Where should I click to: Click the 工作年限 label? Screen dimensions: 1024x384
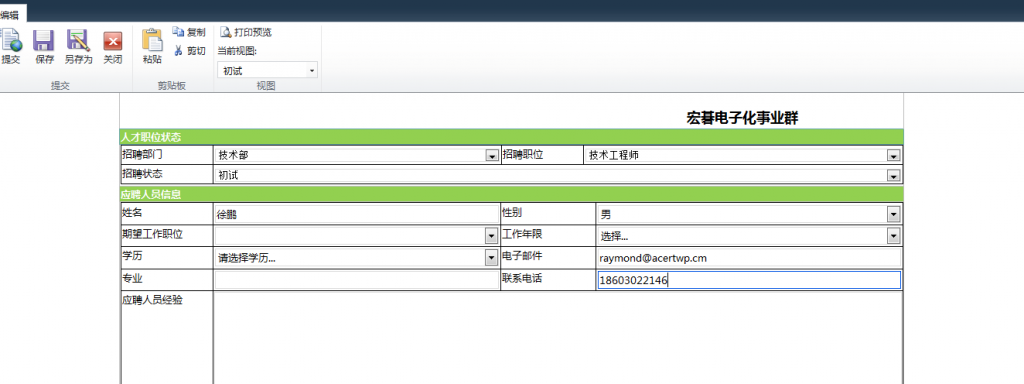[522, 233]
